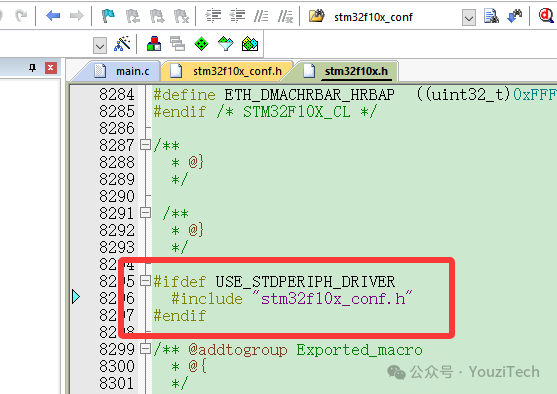Image resolution: width=557 pixels, height=394 pixels.
Task: Insert a bookmark with the flag icon
Action: pos(108,16)
